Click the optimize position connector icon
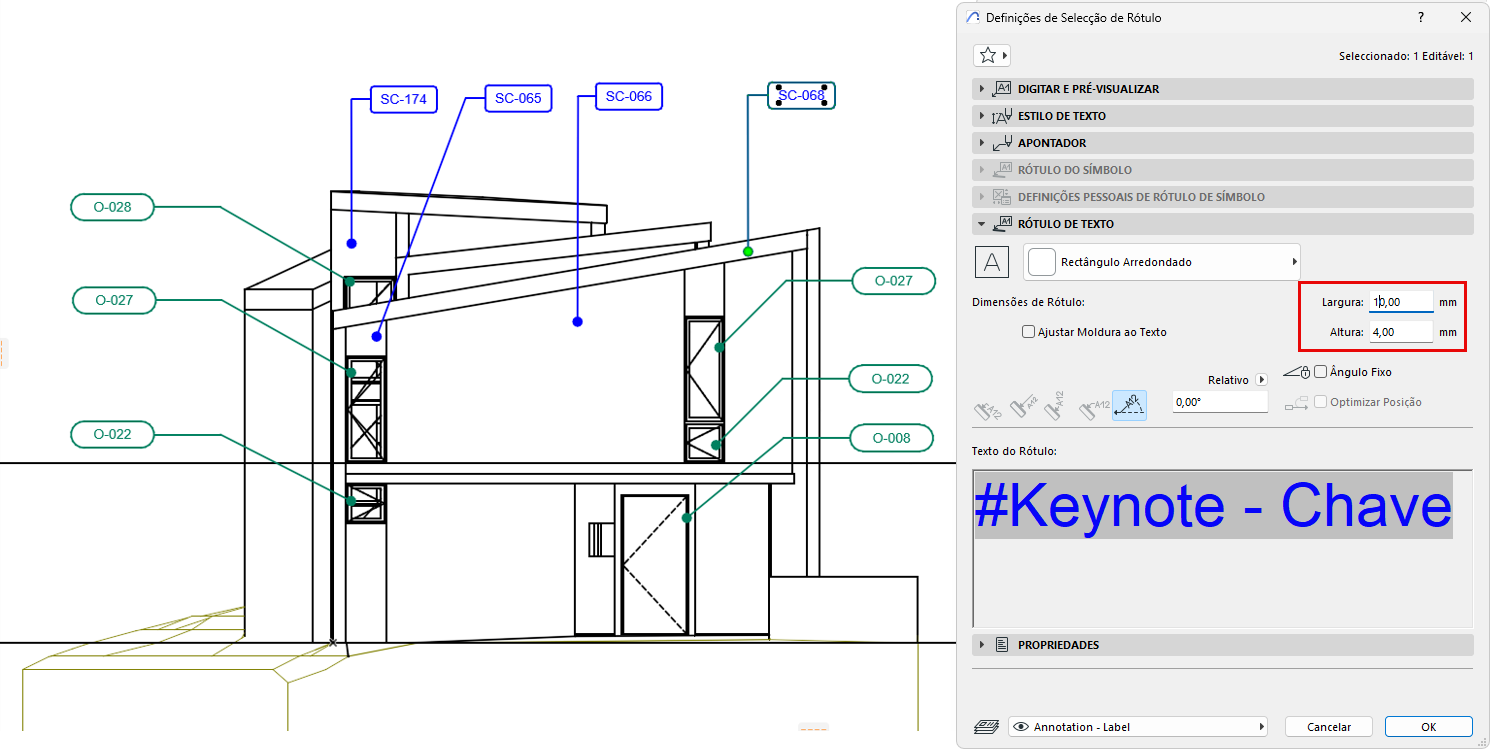Viewport: 1490px width, 749px height. pos(1296,402)
